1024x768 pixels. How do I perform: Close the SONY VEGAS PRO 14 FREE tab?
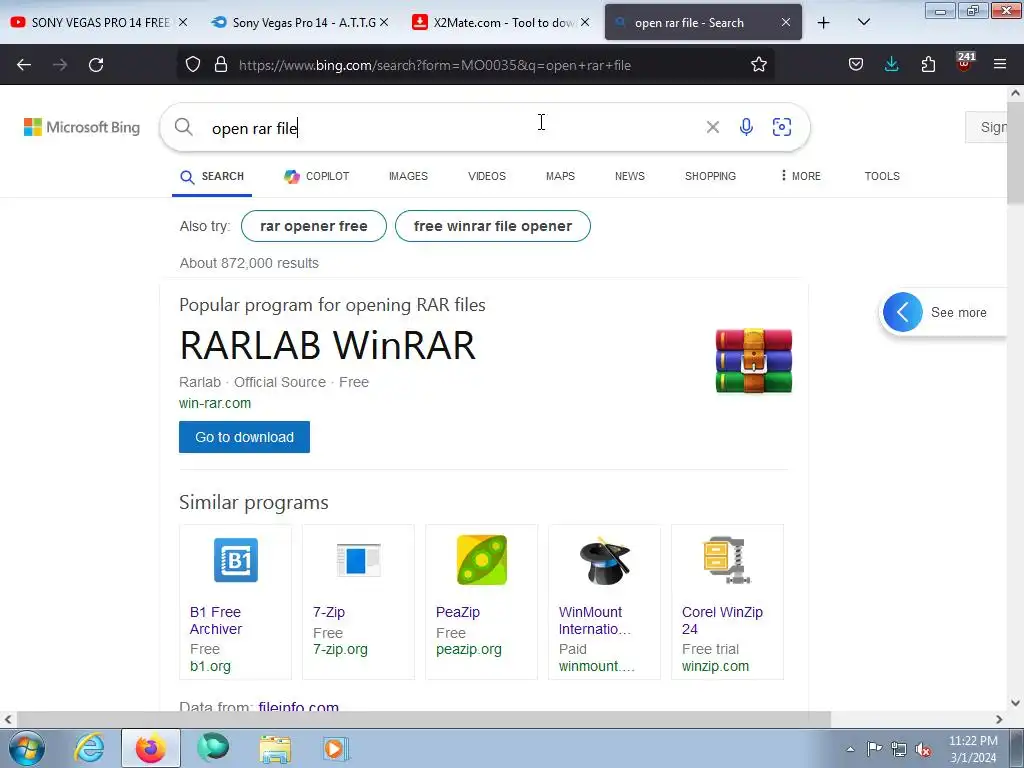click(183, 22)
